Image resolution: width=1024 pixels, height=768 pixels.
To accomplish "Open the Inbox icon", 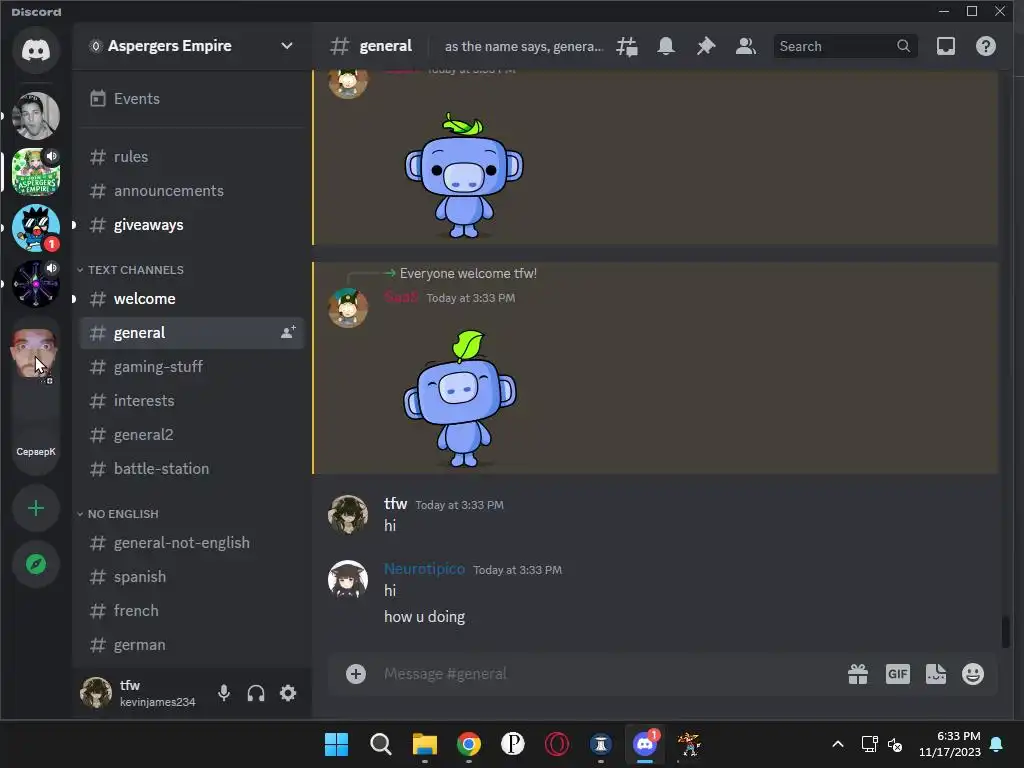I will point(946,46).
